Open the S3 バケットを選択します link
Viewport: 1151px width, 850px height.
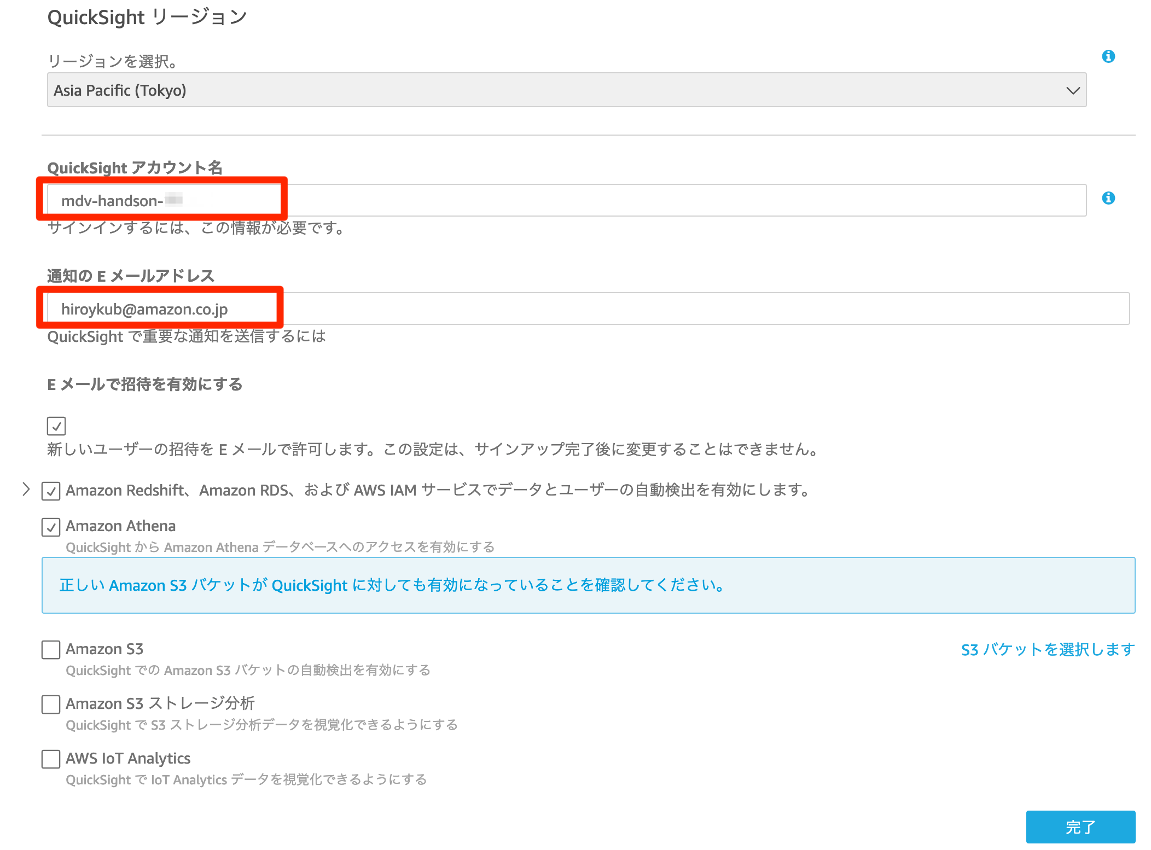click(x=1047, y=650)
